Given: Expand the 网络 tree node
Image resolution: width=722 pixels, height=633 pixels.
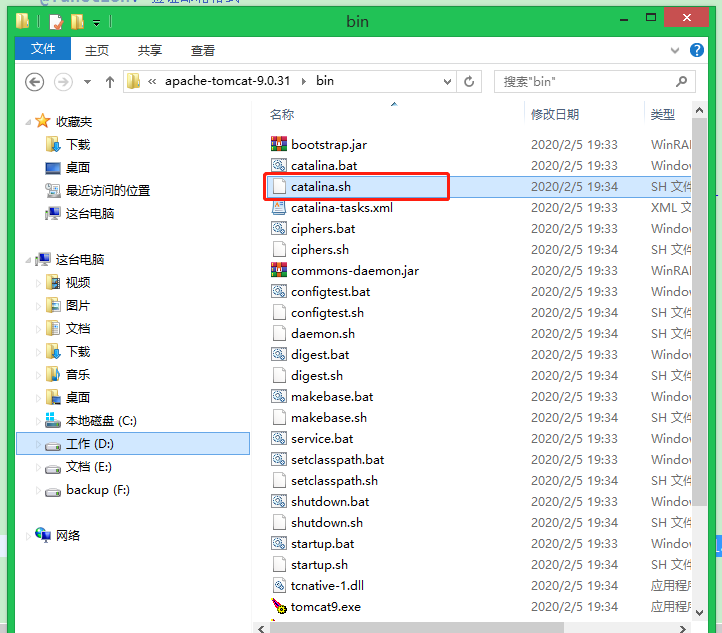Looking at the screenshot, I should 28,536.
